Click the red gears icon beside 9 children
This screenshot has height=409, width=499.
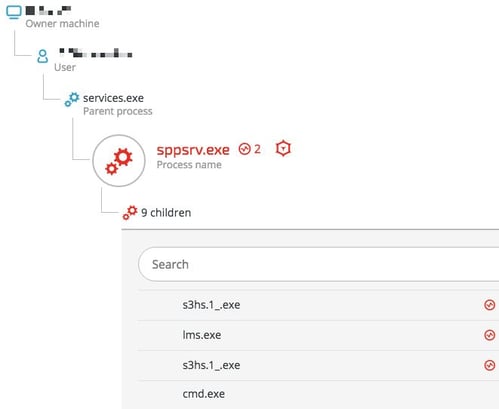click(x=130, y=212)
